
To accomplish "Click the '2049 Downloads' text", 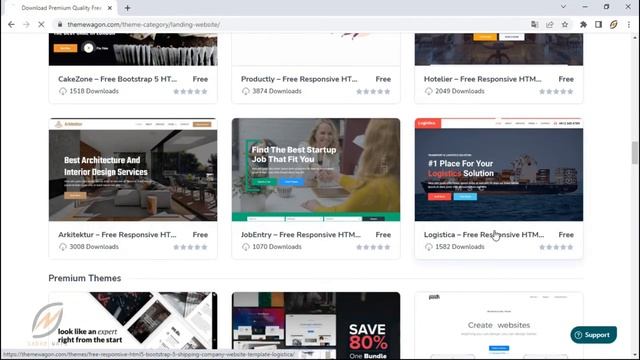I will pyautogui.click(x=460, y=91).
